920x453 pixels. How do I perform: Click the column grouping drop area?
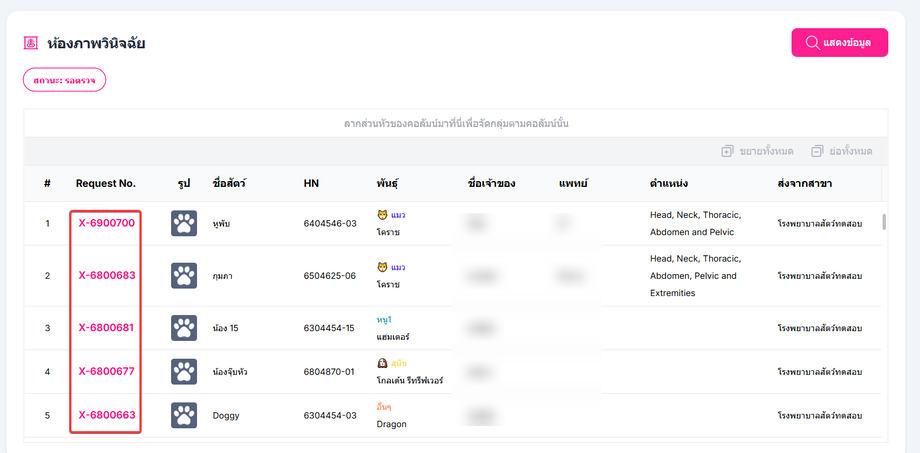(455, 123)
